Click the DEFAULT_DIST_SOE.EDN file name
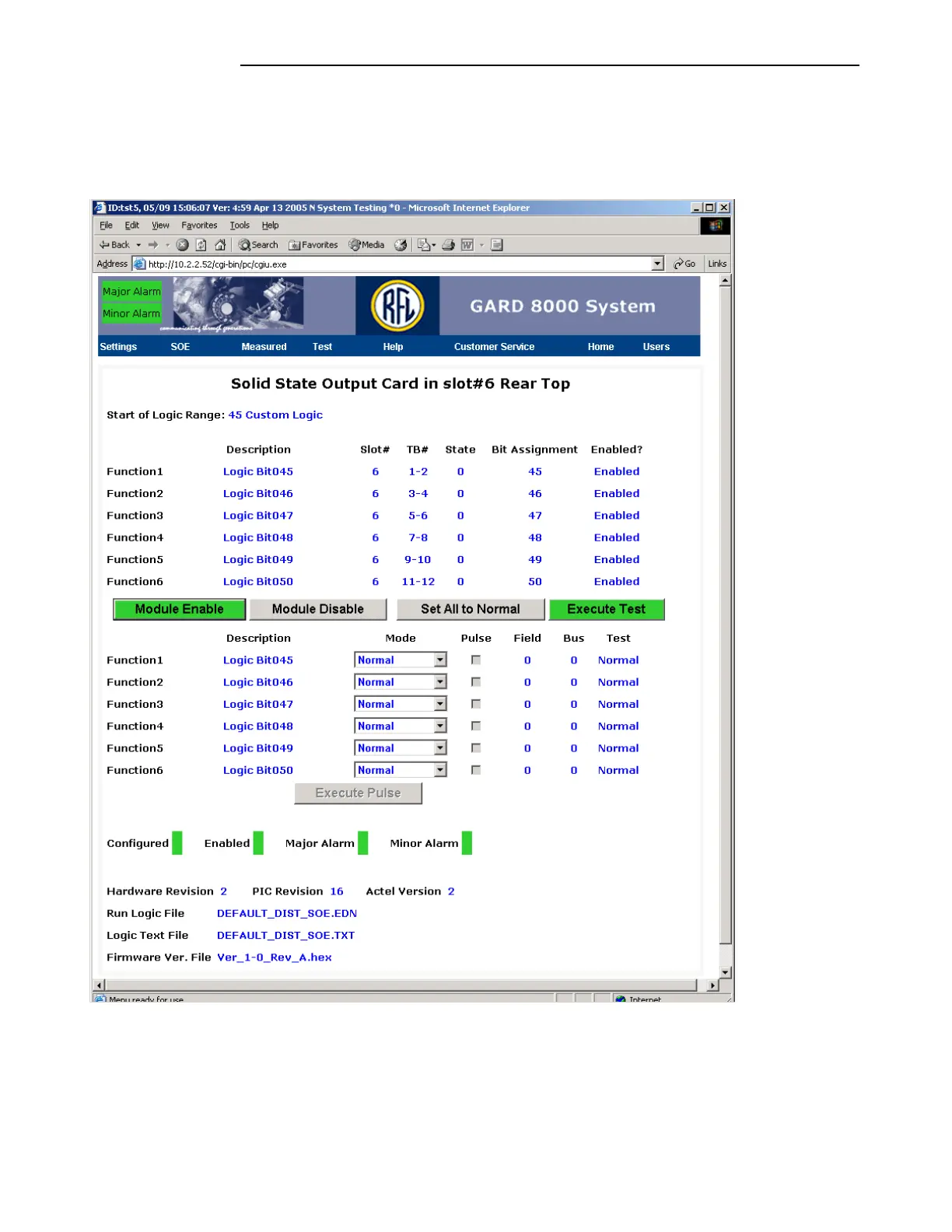 point(287,914)
